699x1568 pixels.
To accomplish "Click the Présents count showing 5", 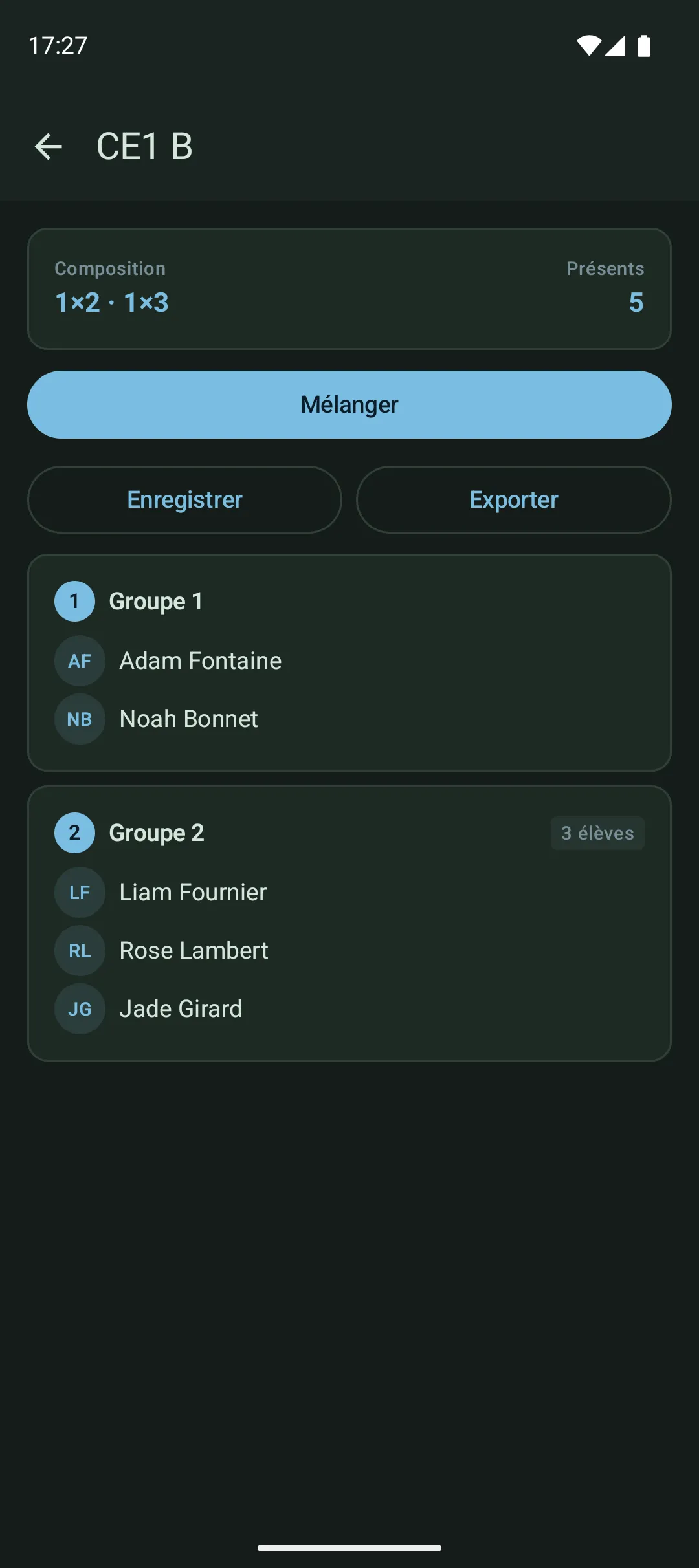I will click(636, 302).
